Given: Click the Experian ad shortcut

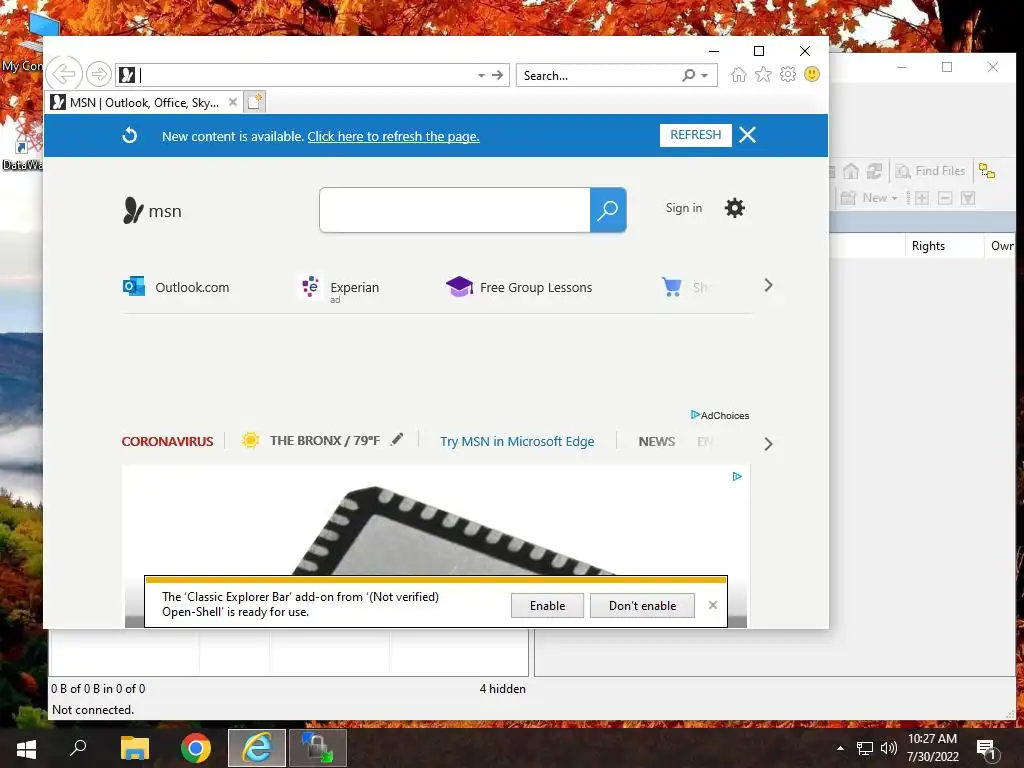Looking at the screenshot, I should tap(340, 288).
